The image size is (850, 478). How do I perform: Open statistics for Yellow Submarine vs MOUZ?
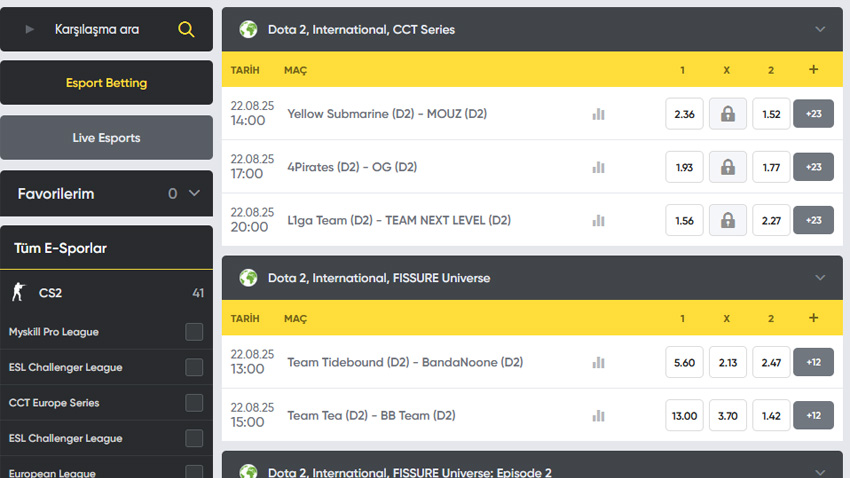598,114
